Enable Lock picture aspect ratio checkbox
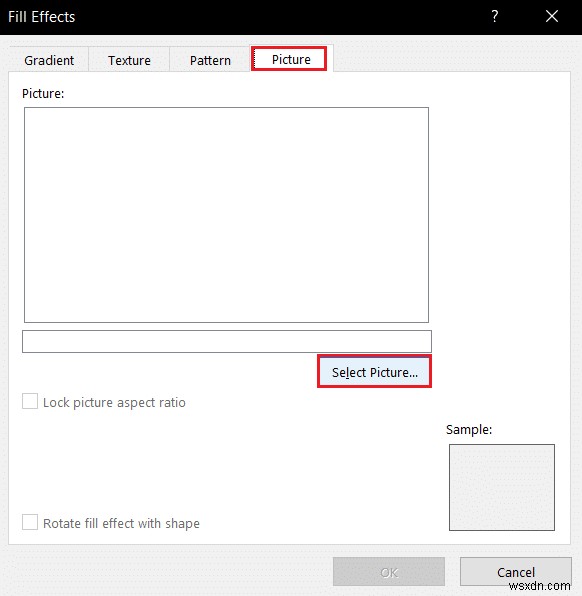Screen dimensions: 582x596 pyautogui.click(x=30, y=401)
